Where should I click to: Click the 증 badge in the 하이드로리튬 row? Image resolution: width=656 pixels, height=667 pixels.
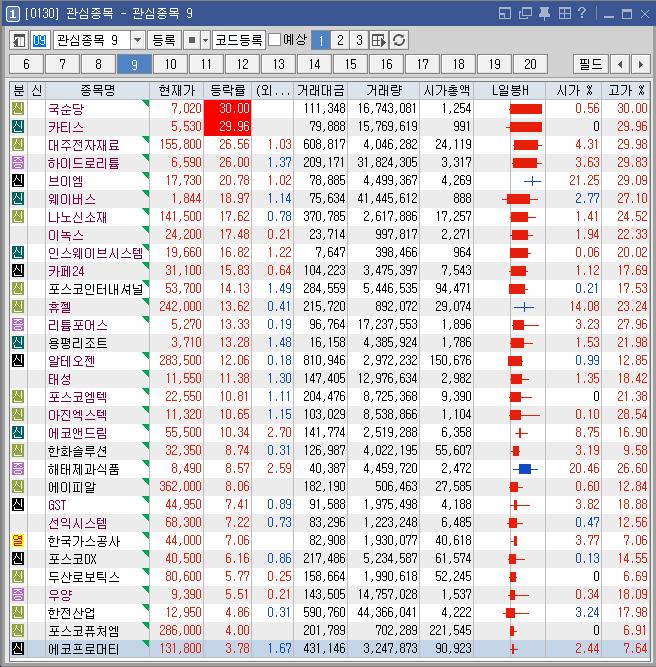17,162
